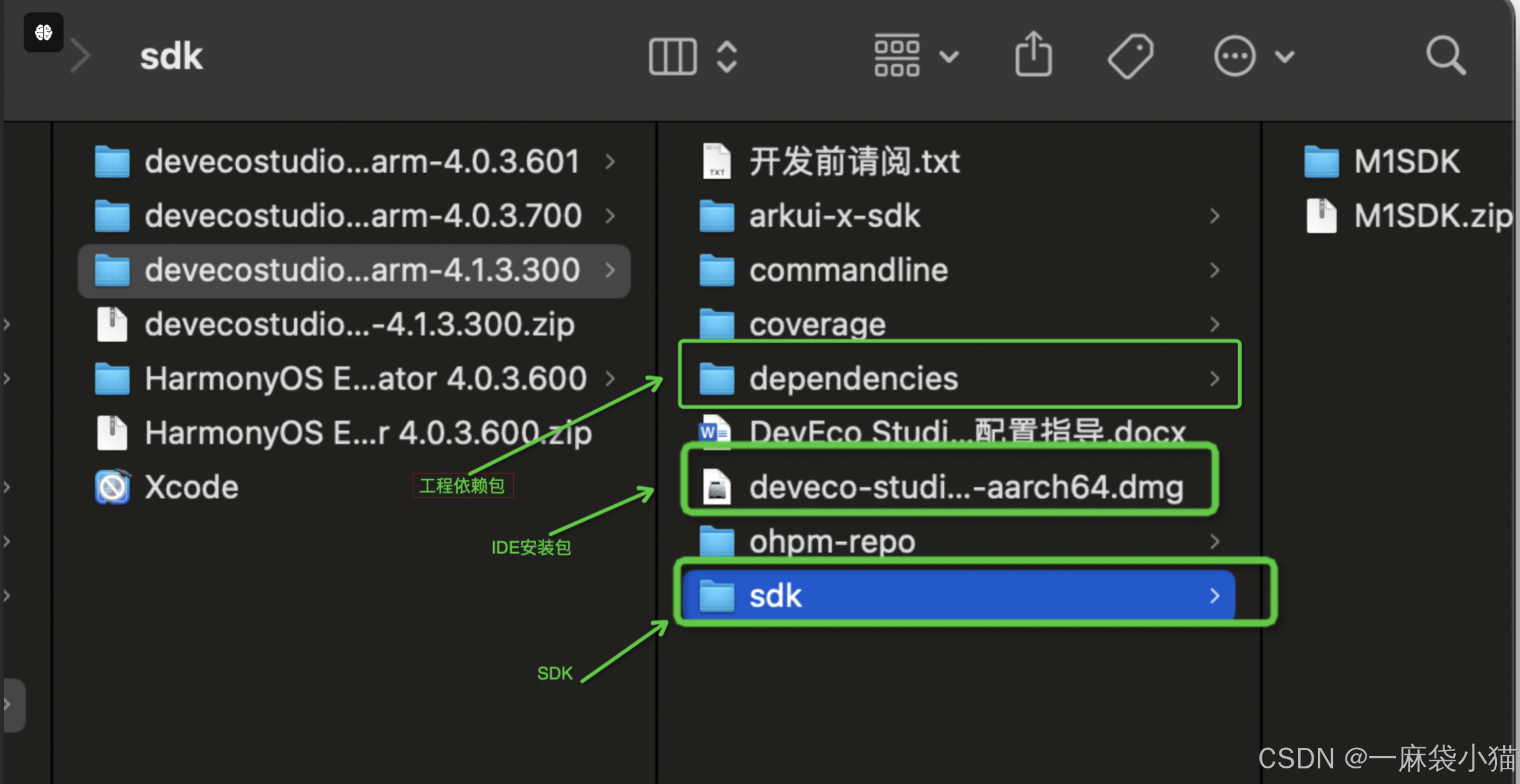Select 开发前请阅.txt file

(854, 161)
